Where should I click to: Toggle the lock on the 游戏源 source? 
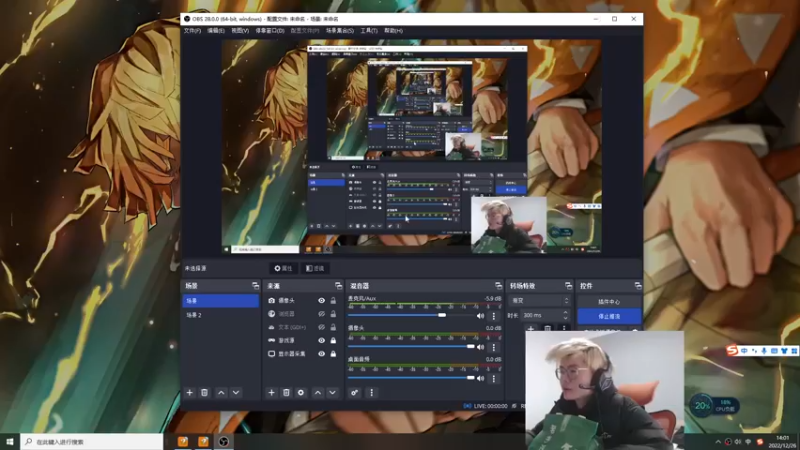pos(333,340)
